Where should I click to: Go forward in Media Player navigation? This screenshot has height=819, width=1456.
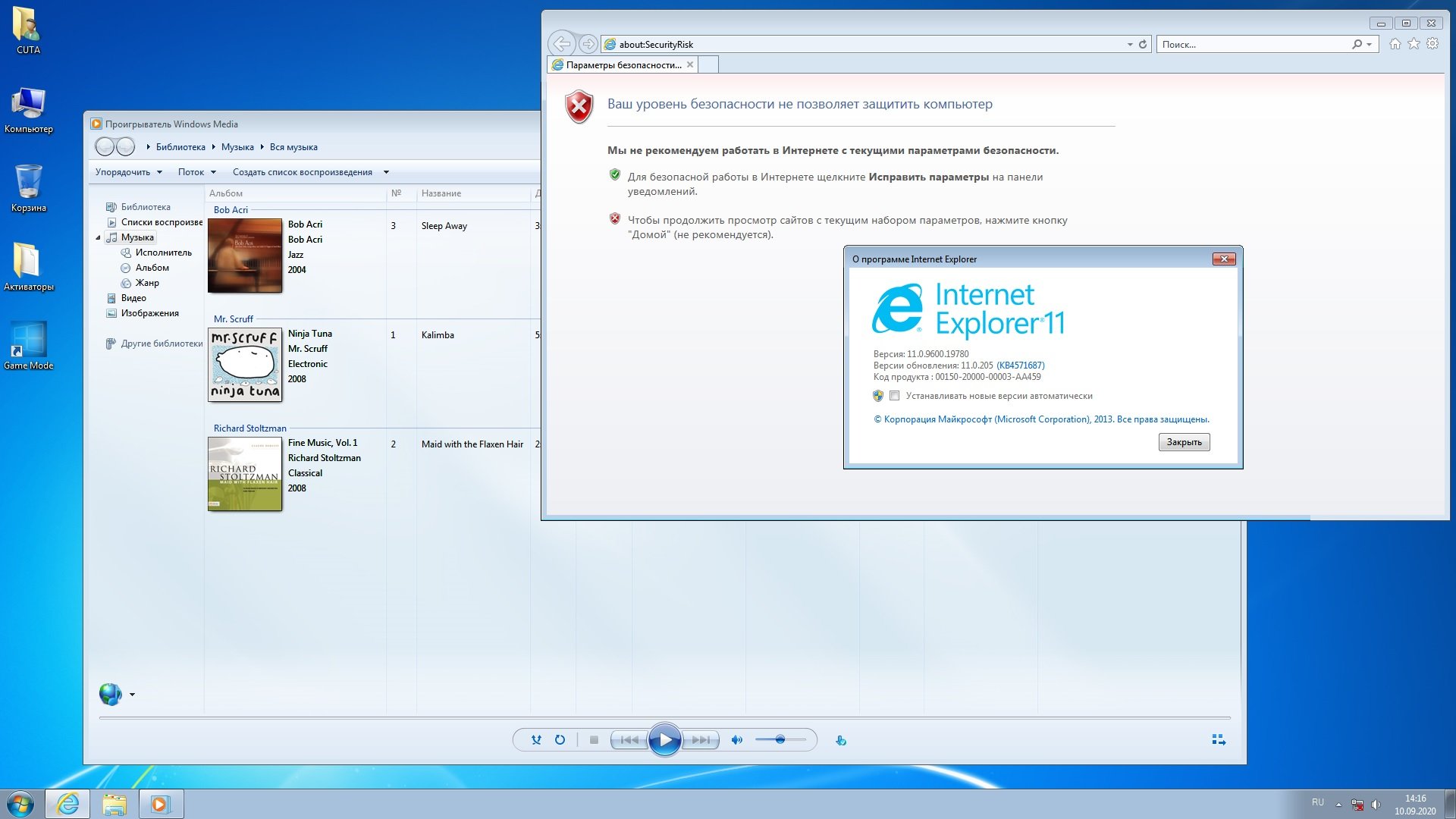(x=125, y=146)
